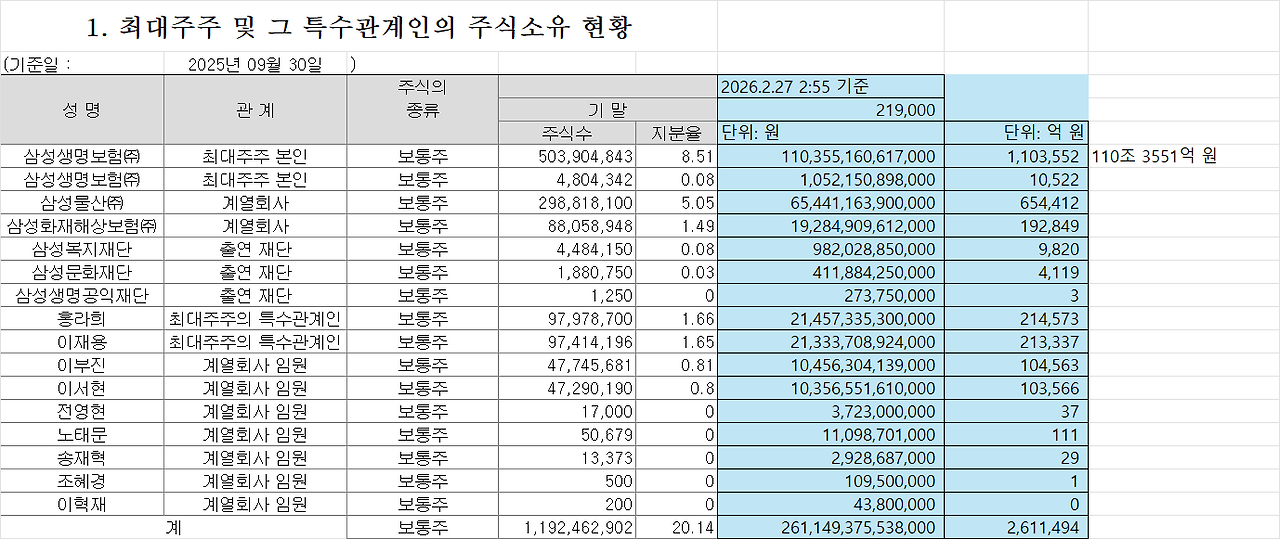Select the '지분율' sub-header cell

[x=676, y=133]
